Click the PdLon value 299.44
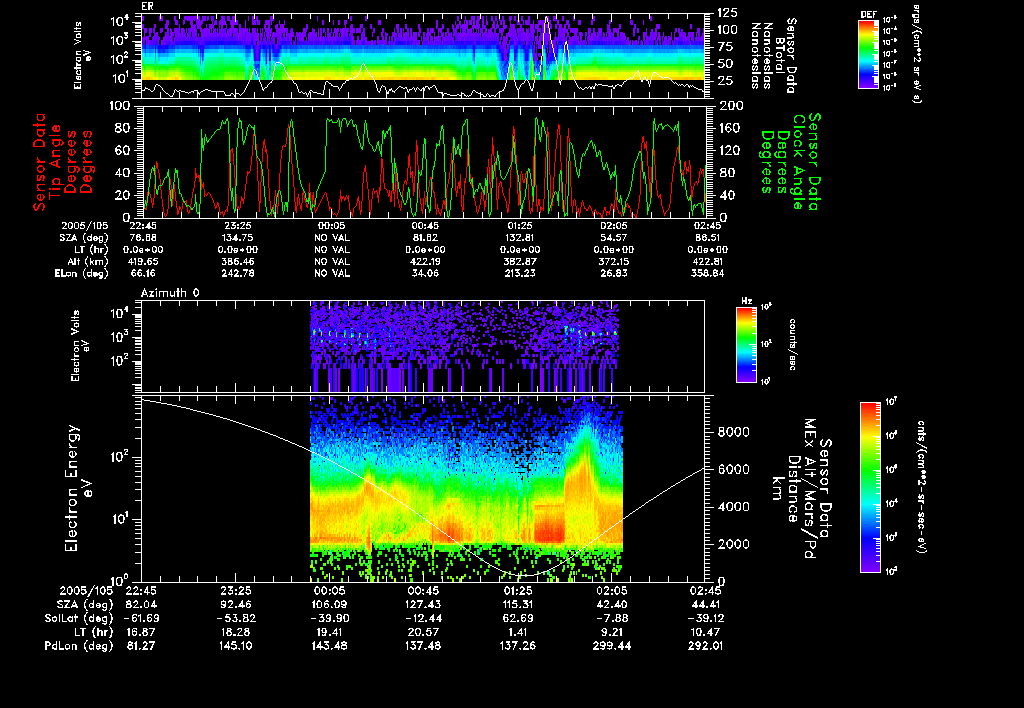Viewport: 1024px width, 708px height. coord(612,646)
